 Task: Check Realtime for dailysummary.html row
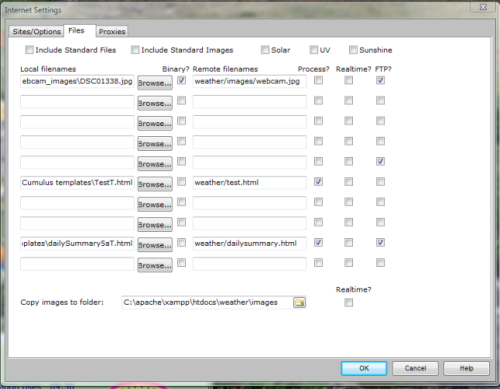coord(349,242)
